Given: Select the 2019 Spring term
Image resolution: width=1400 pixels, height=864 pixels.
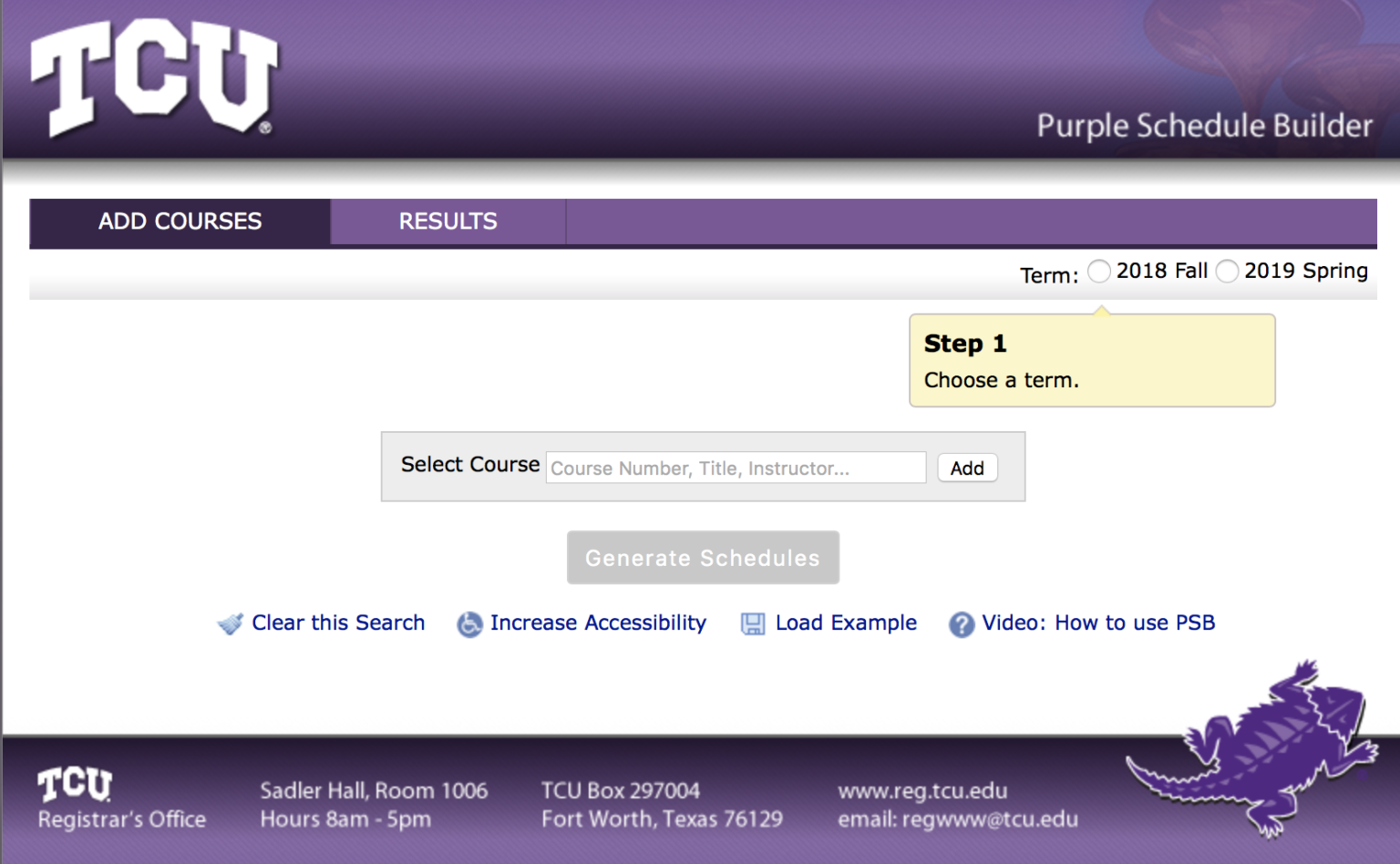Looking at the screenshot, I should [x=1227, y=271].
